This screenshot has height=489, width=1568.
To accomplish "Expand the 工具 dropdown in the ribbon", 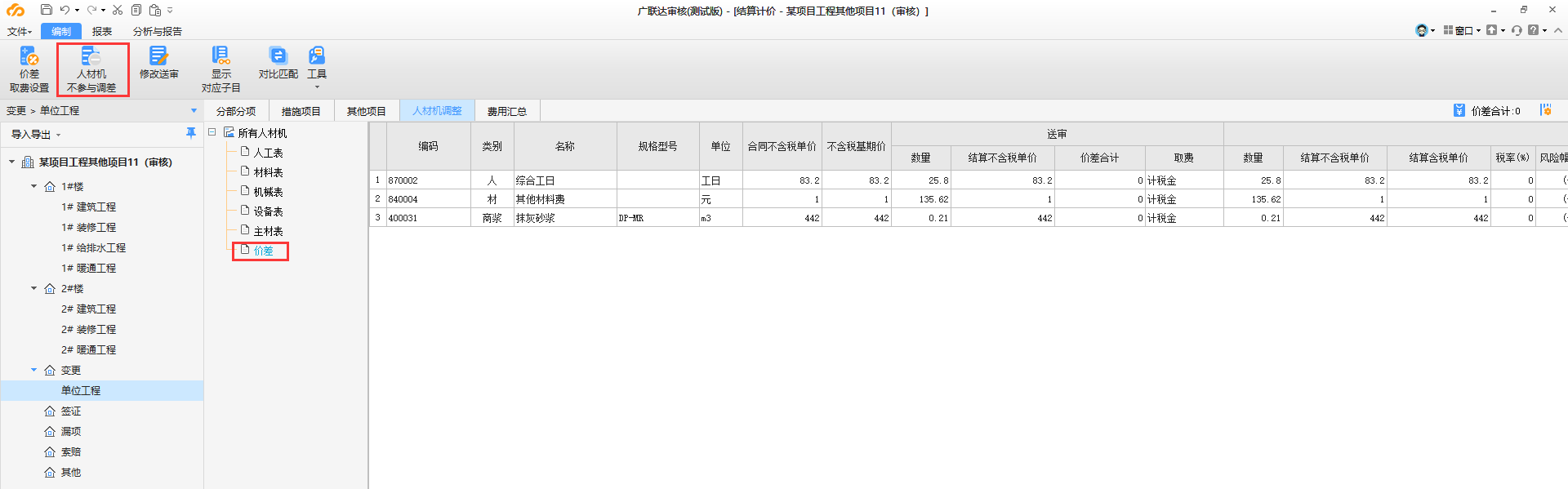I will [317, 87].
